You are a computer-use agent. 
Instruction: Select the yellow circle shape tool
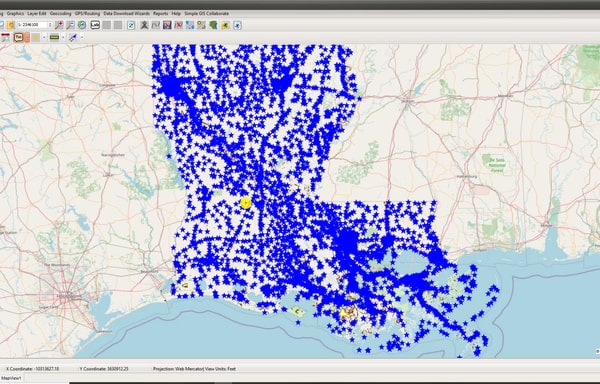click(36, 37)
